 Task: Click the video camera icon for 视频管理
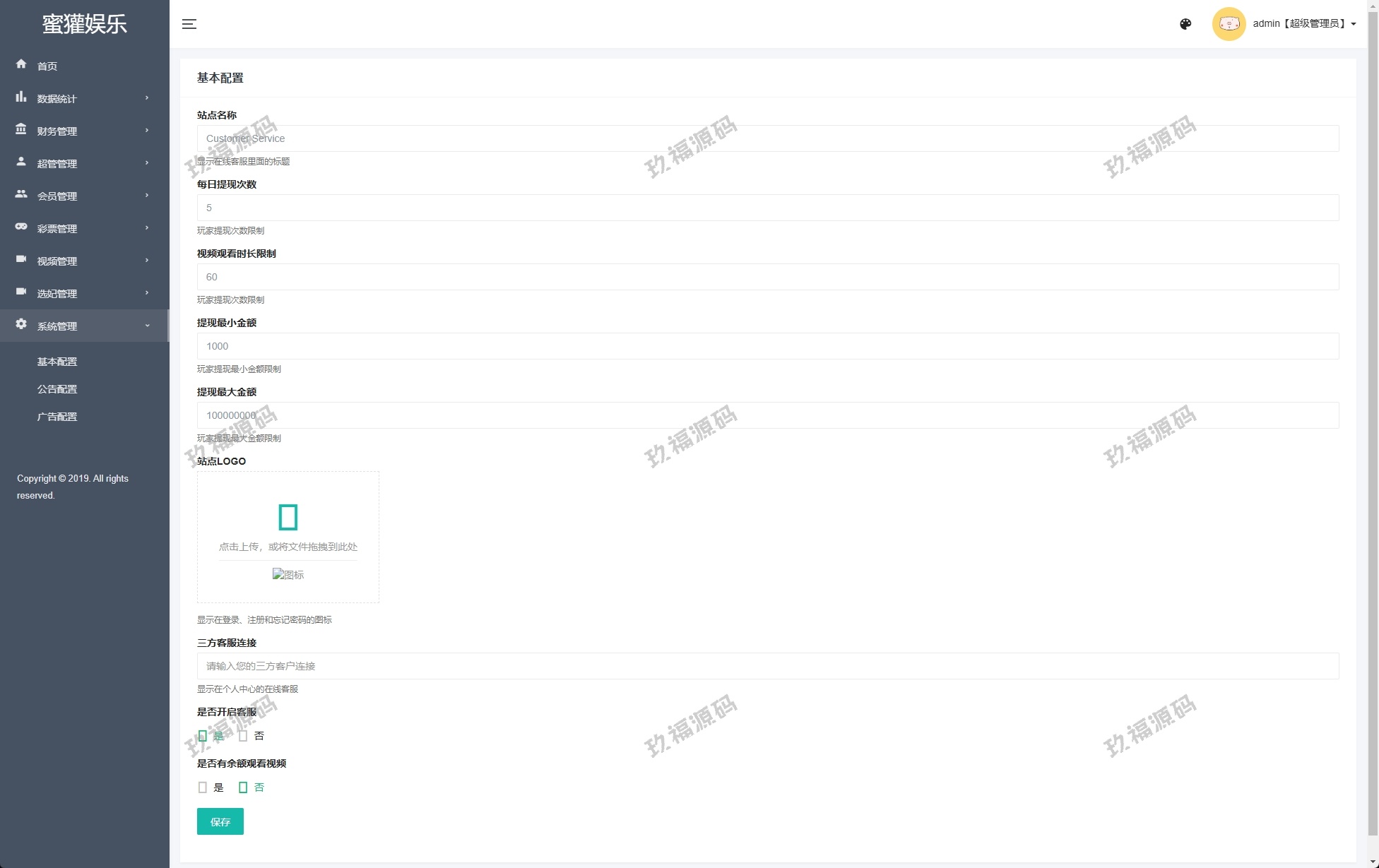click(21, 259)
